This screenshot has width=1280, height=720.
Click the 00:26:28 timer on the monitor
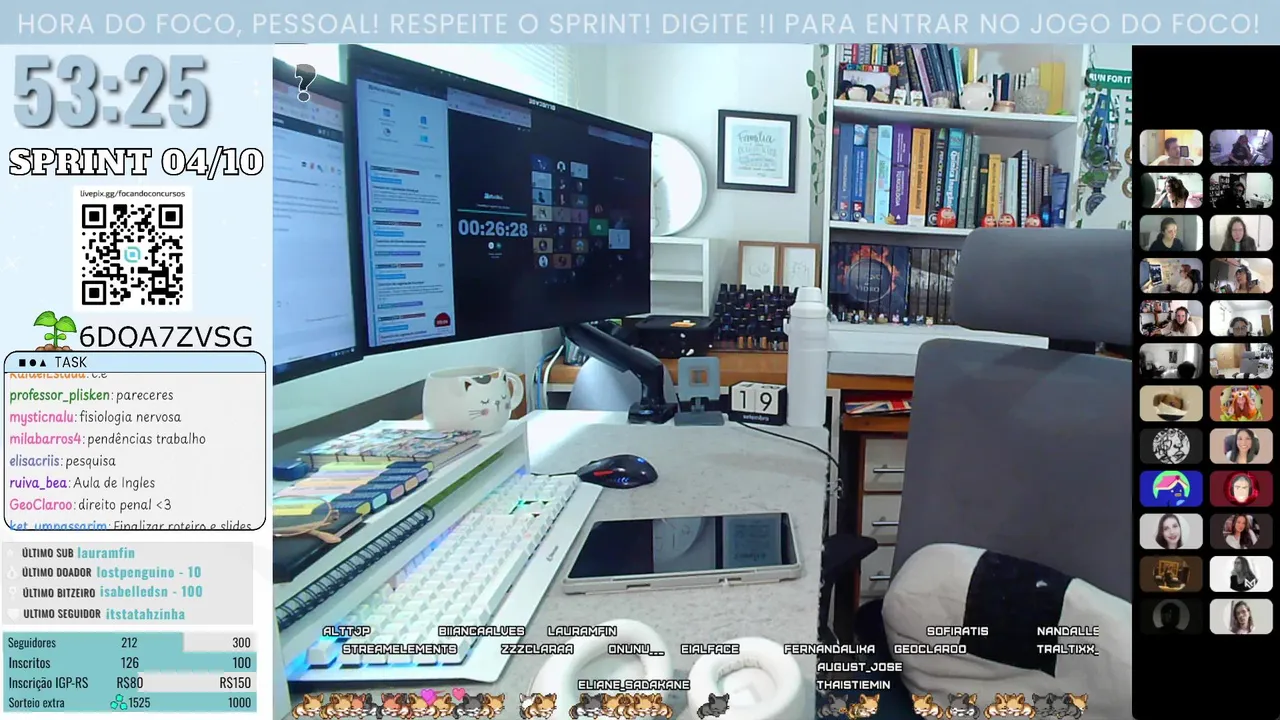tap(493, 229)
